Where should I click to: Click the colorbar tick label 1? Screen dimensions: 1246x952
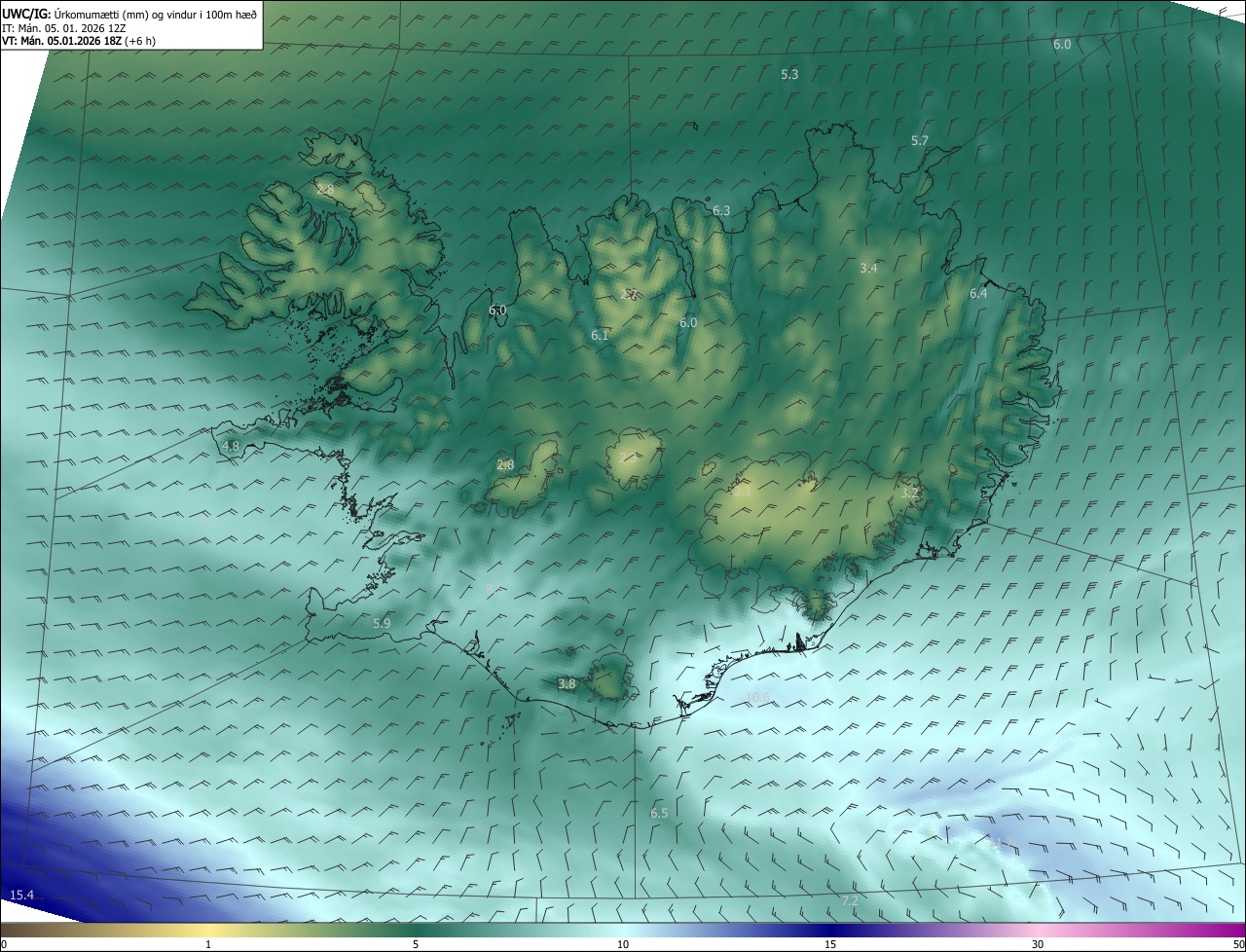[208, 944]
